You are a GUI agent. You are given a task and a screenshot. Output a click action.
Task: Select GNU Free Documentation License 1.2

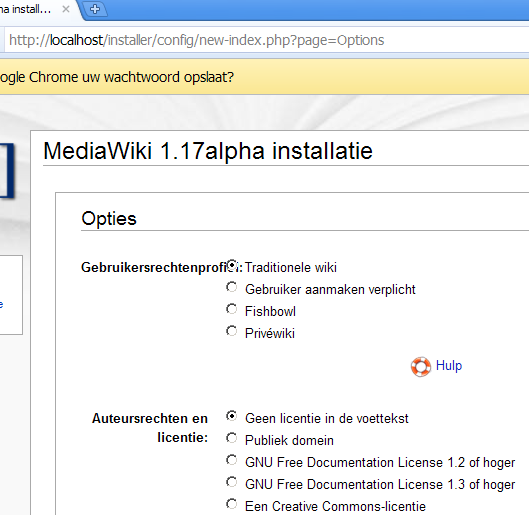pos(231,460)
